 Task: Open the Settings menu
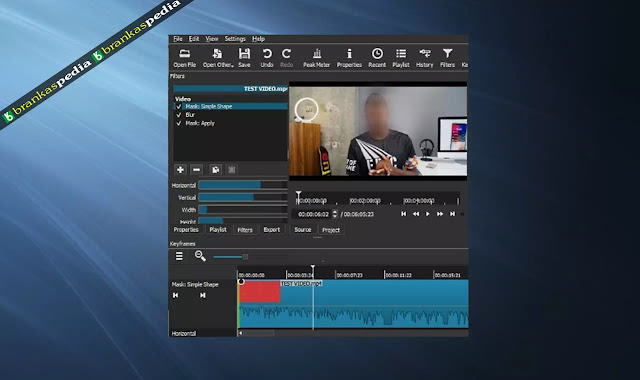235,39
